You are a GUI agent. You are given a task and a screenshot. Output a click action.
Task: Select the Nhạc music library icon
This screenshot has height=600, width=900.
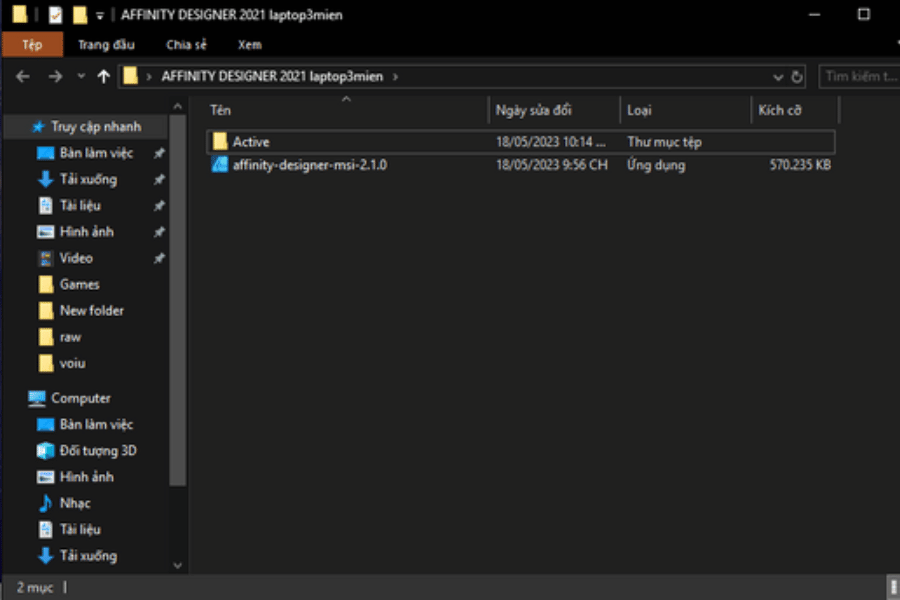coord(45,503)
